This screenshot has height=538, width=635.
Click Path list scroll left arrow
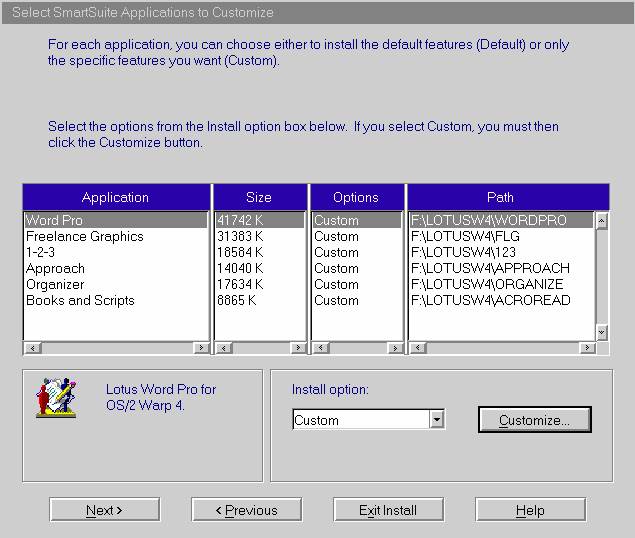pos(418,348)
